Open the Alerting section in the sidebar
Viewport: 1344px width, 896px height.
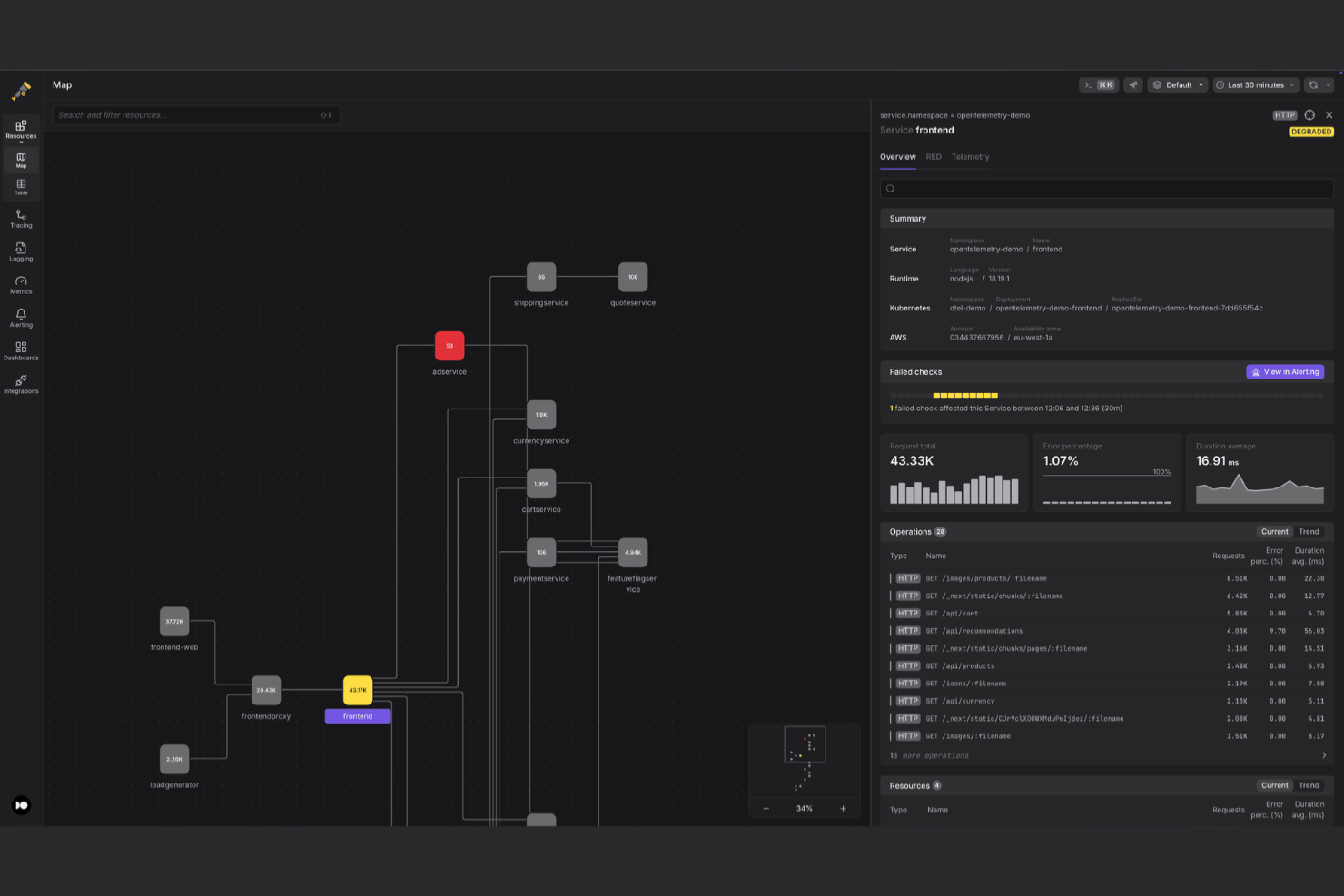(20, 318)
